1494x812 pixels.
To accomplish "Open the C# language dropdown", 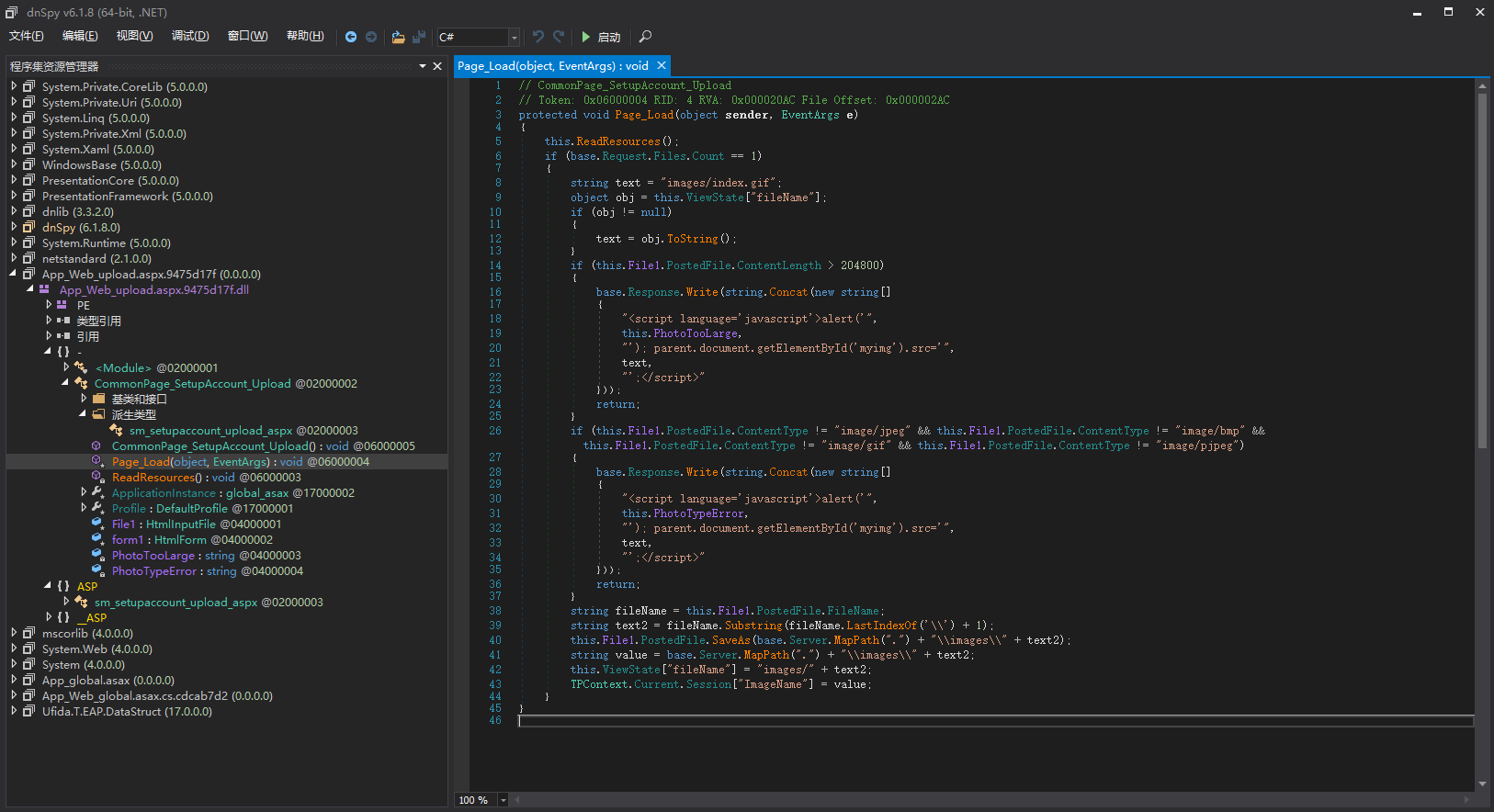I will click(x=514, y=37).
